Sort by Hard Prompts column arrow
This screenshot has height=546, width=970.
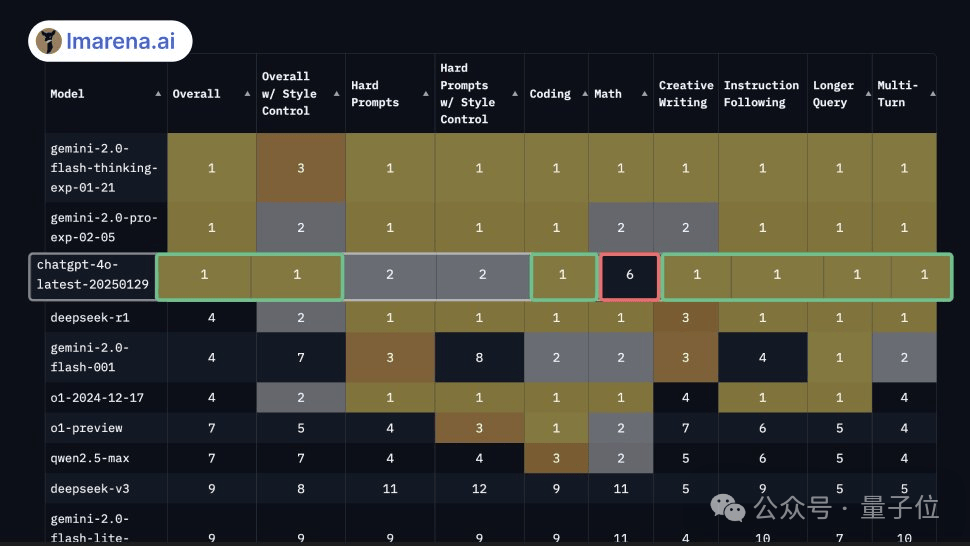click(426, 93)
